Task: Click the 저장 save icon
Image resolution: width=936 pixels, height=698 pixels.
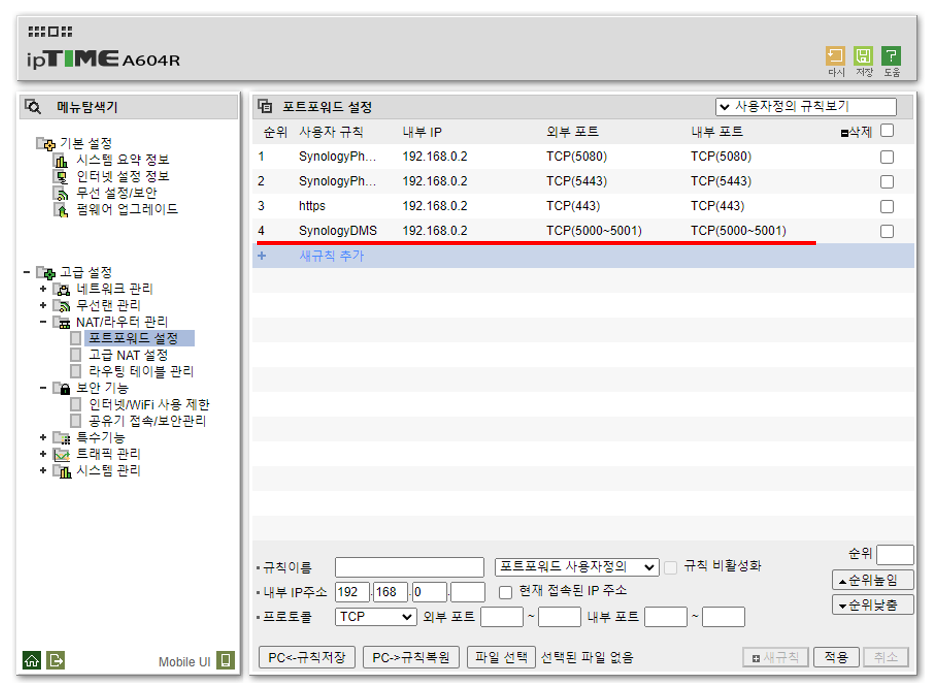Action: click(863, 56)
